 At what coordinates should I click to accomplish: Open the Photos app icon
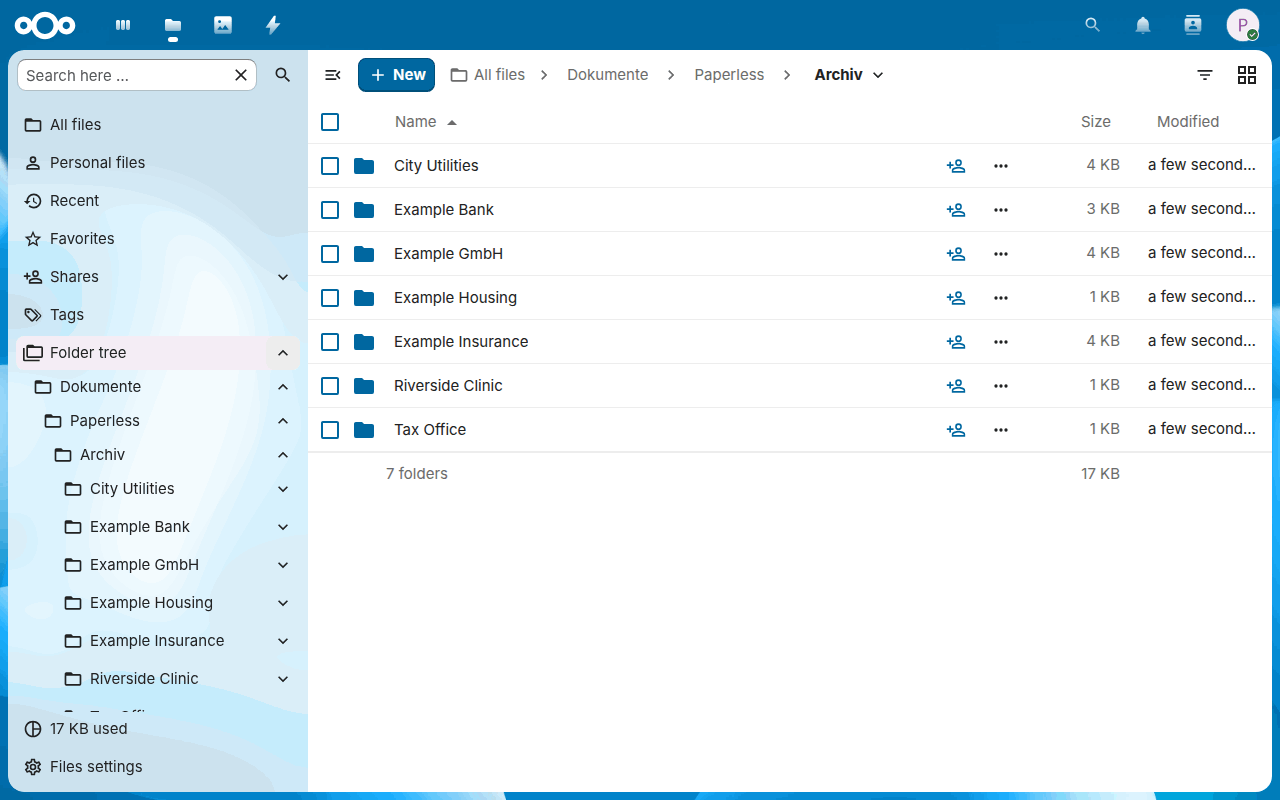coord(223,25)
